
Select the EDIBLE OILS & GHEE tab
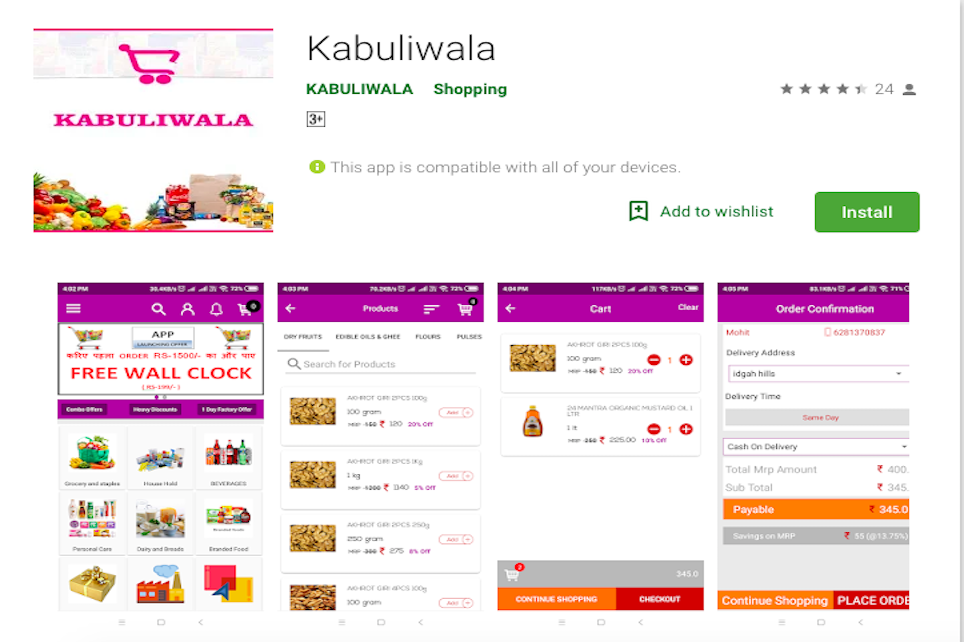368,337
